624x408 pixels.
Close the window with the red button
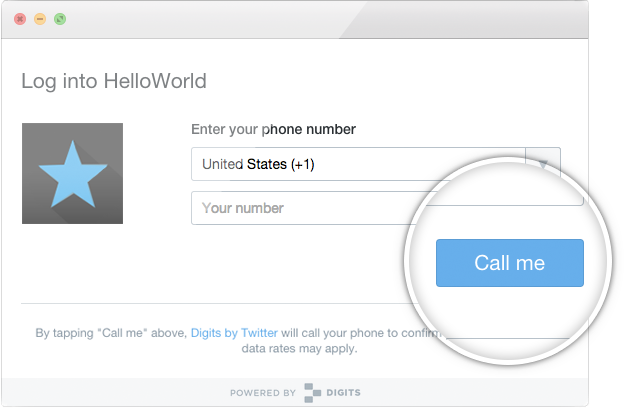coord(20,19)
